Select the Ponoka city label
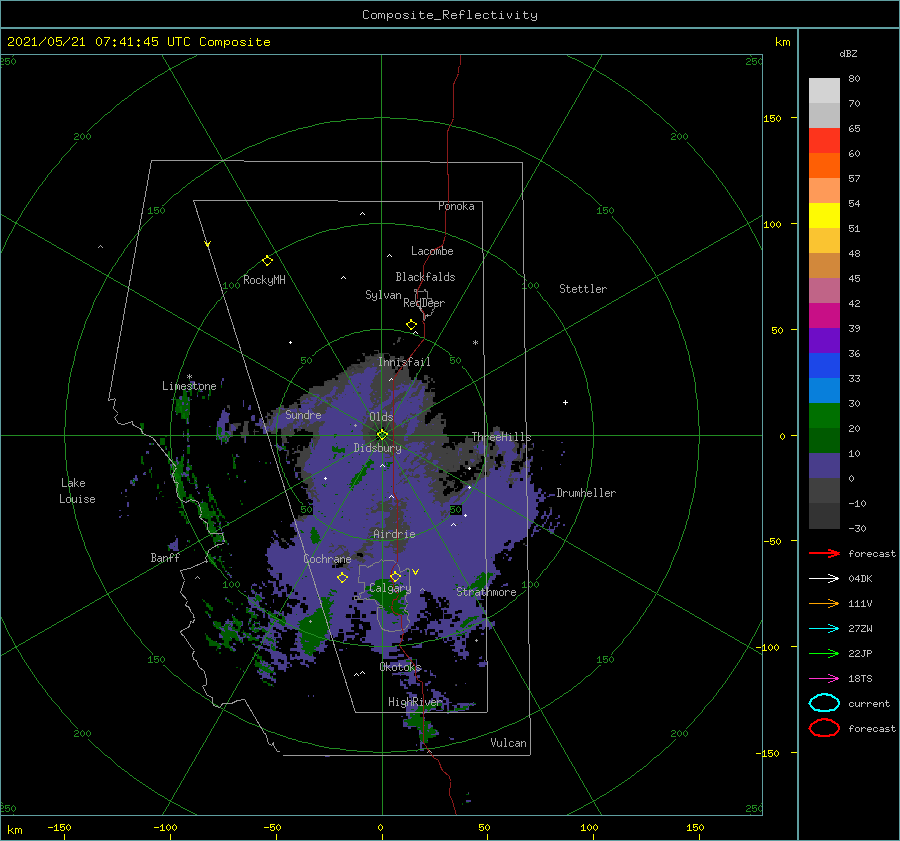Screen dimensions: 900x841 pos(456,206)
